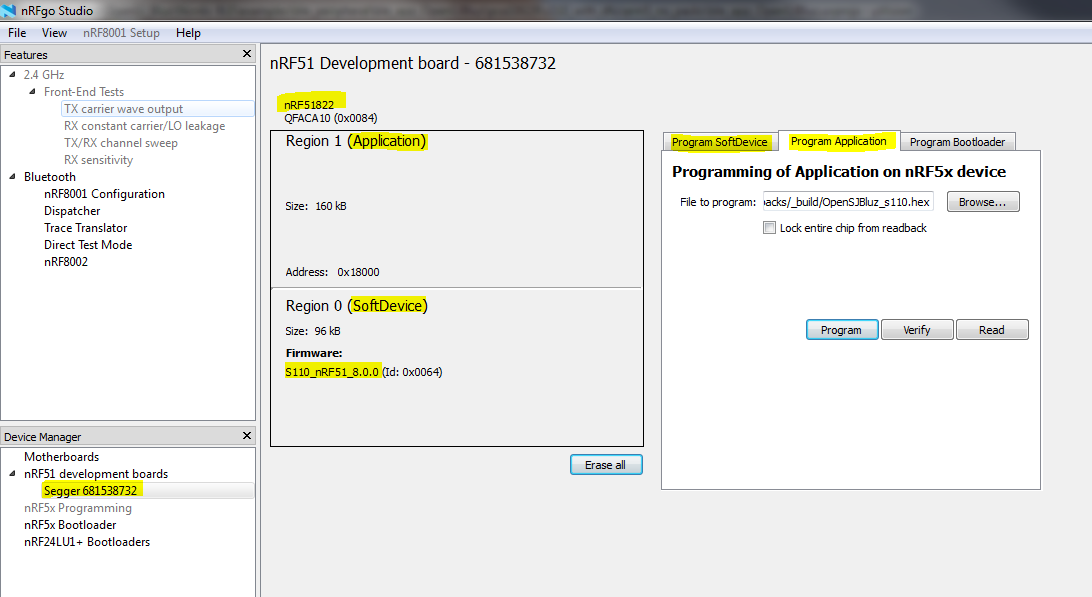This screenshot has width=1092, height=597.
Task: Switch to Program Application tab
Action: click(x=838, y=141)
